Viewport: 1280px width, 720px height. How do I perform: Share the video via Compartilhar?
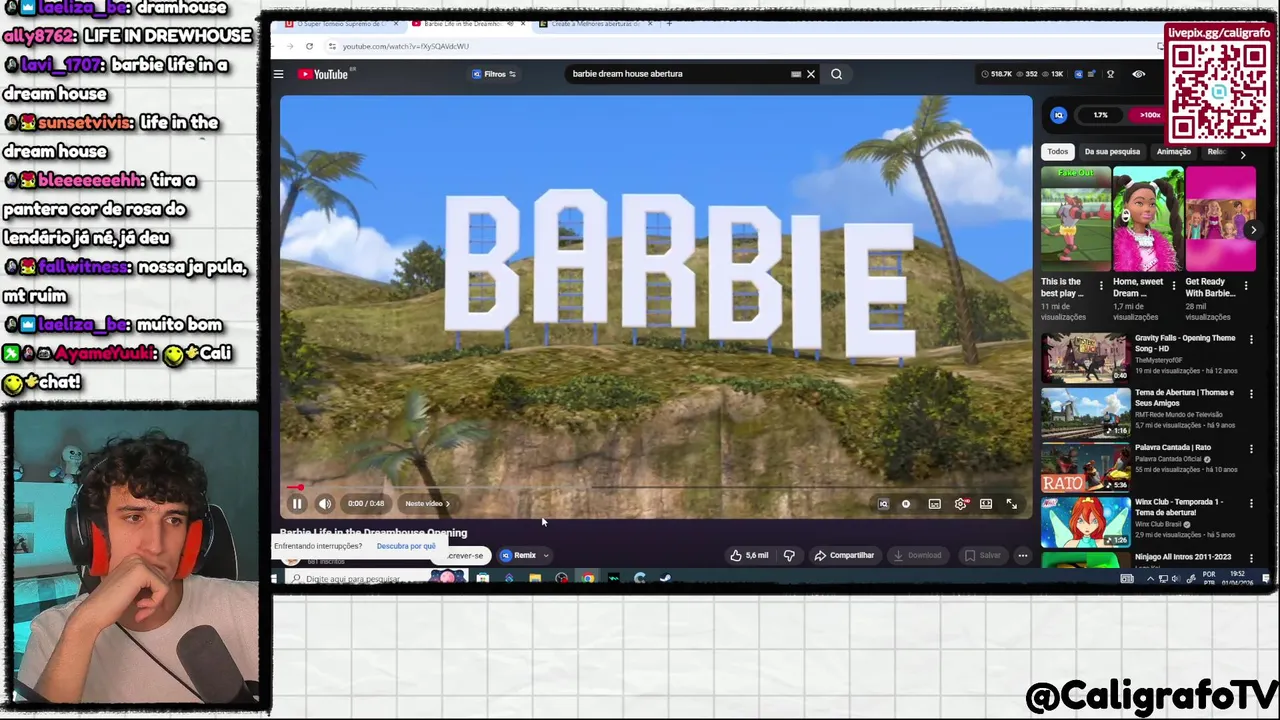click(844, 555)
